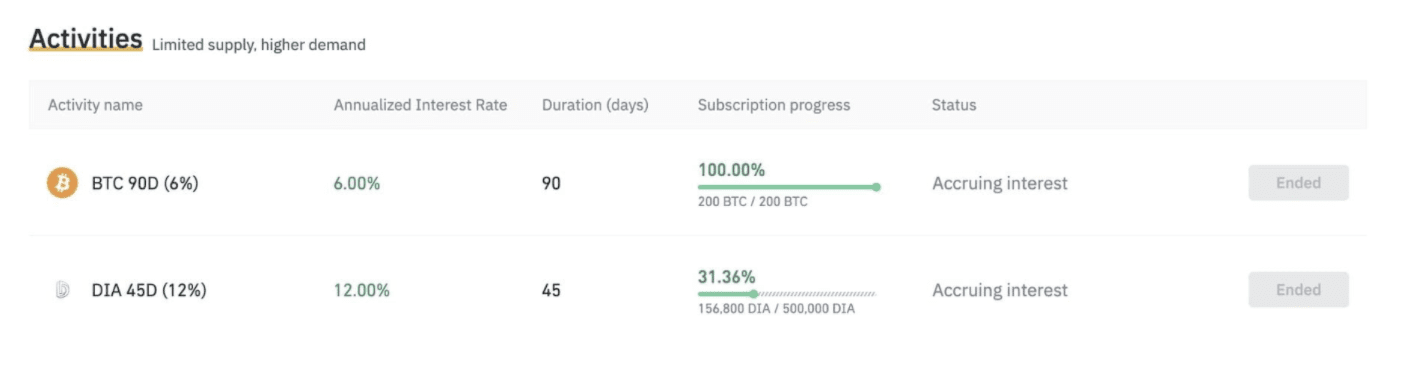This screenshot has height=366, width=1410.
Task: Click the full BTC subscription progress bar
Action: click(789, 187)
